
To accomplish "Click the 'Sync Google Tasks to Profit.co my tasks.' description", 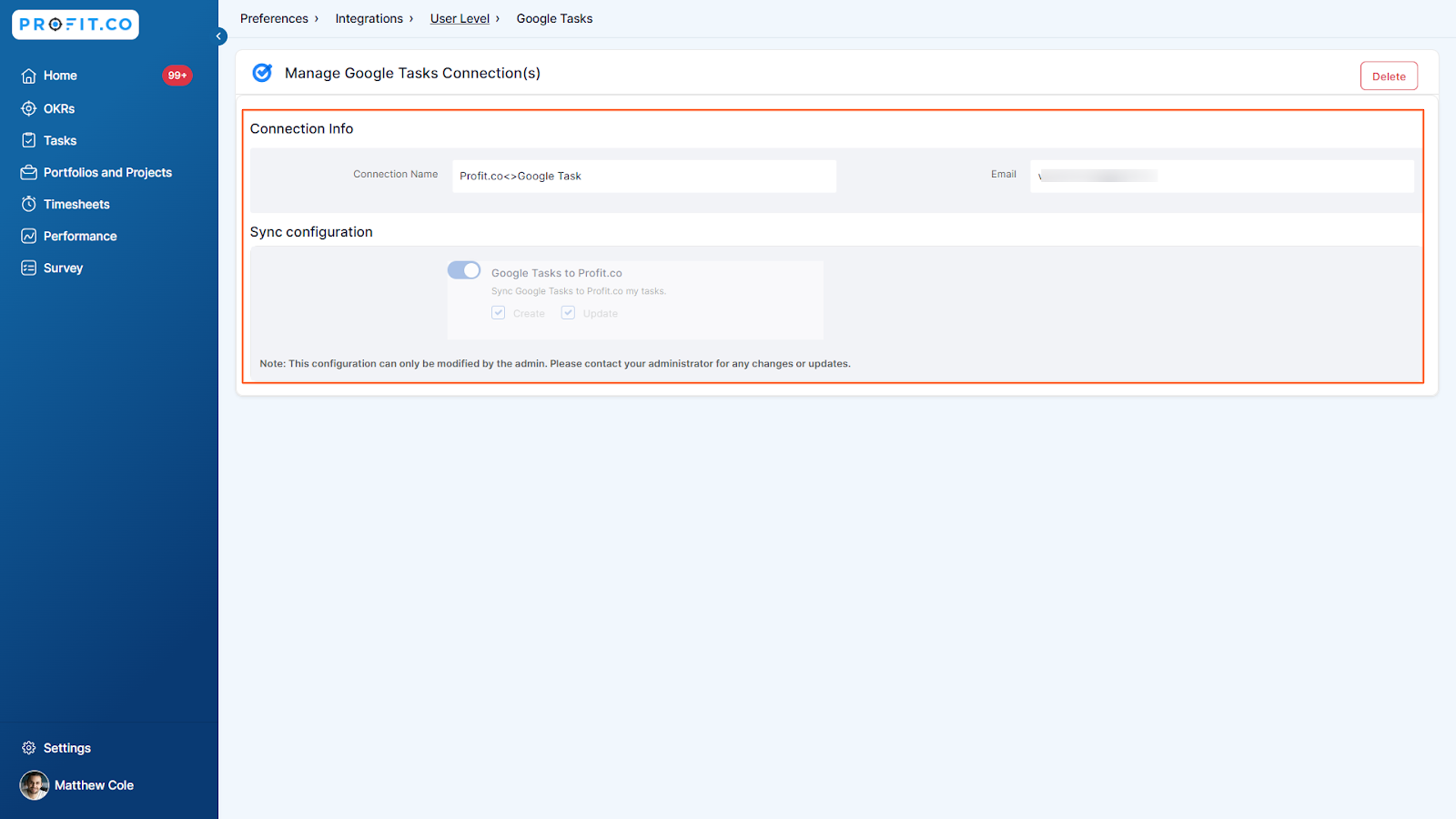I will (579, 291).
